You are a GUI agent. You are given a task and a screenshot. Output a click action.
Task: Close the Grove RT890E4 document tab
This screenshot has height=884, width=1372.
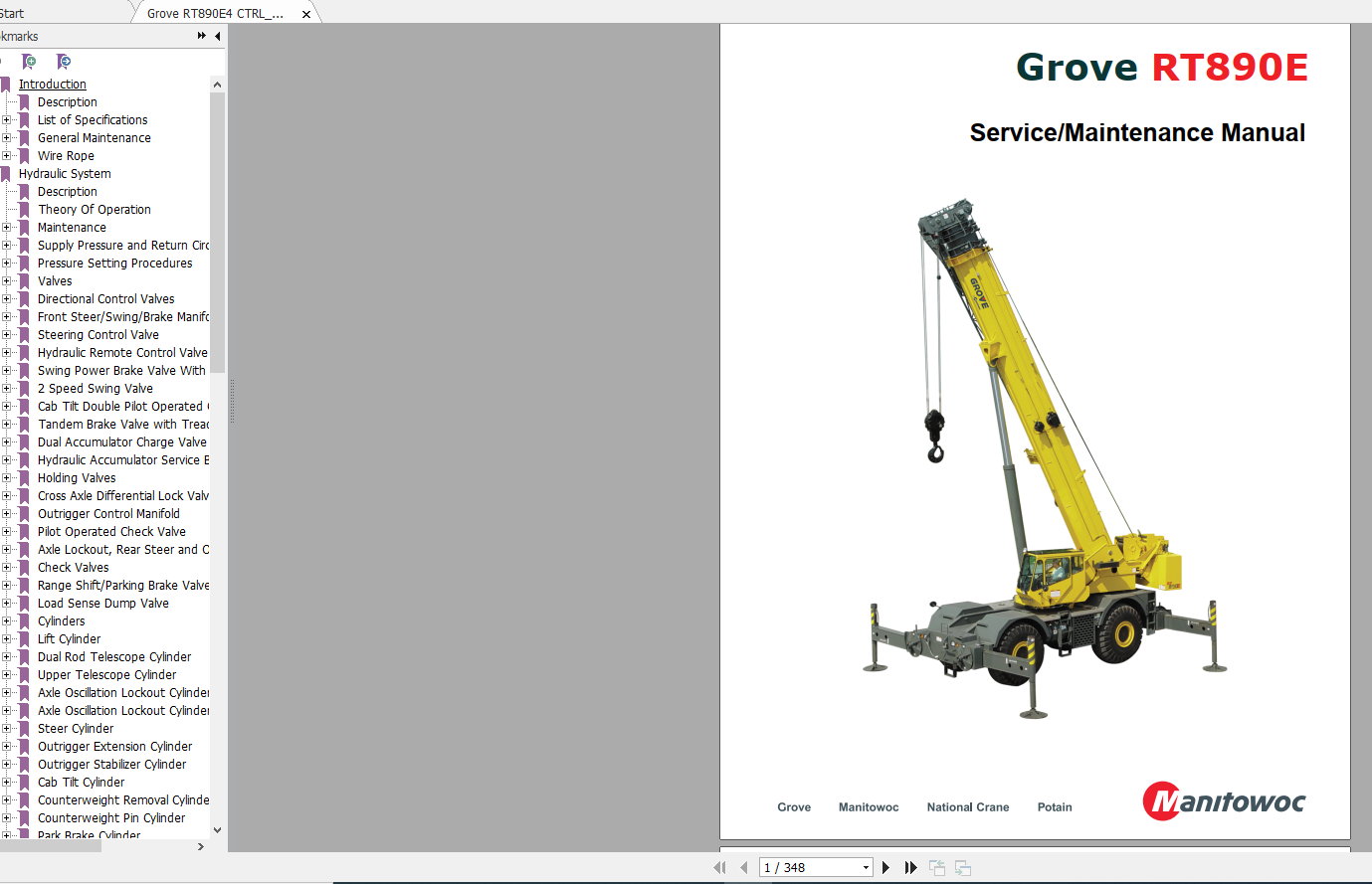306,14
